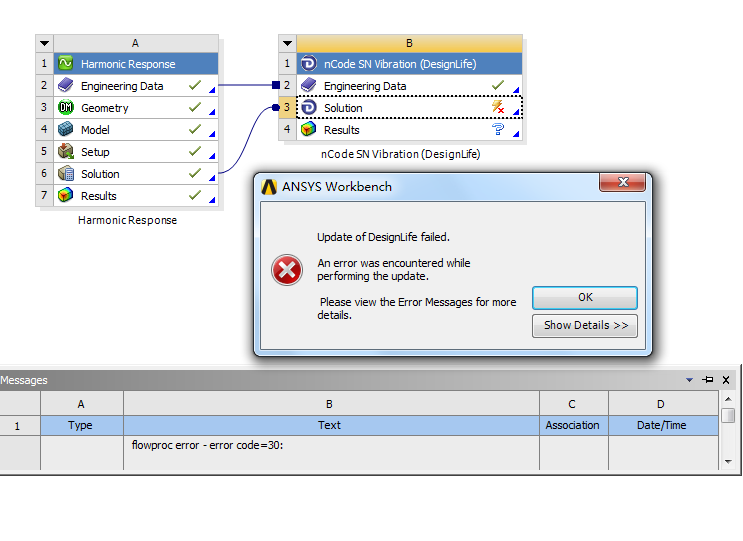Click blue corner triangle on Setup cell

pos(212,156)
